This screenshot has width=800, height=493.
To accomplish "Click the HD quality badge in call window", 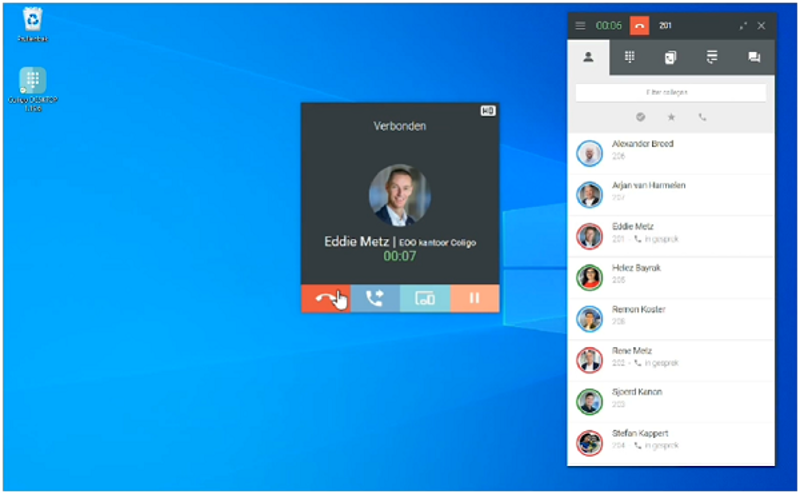I will 488,111.
